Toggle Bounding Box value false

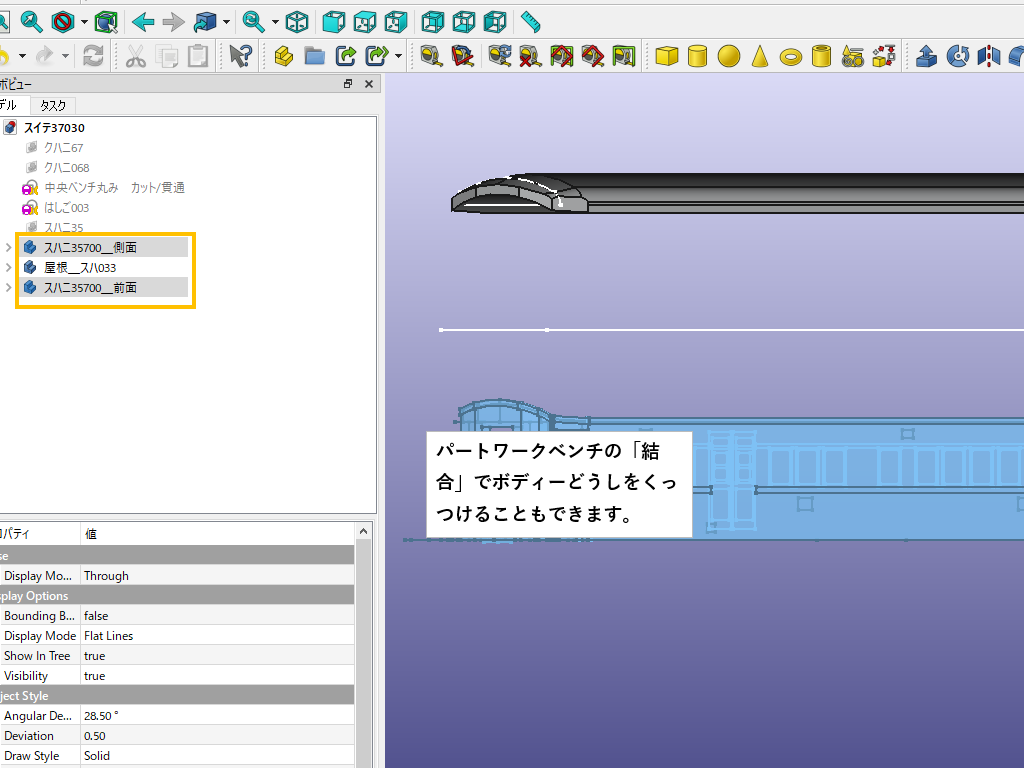pos(96,616)
